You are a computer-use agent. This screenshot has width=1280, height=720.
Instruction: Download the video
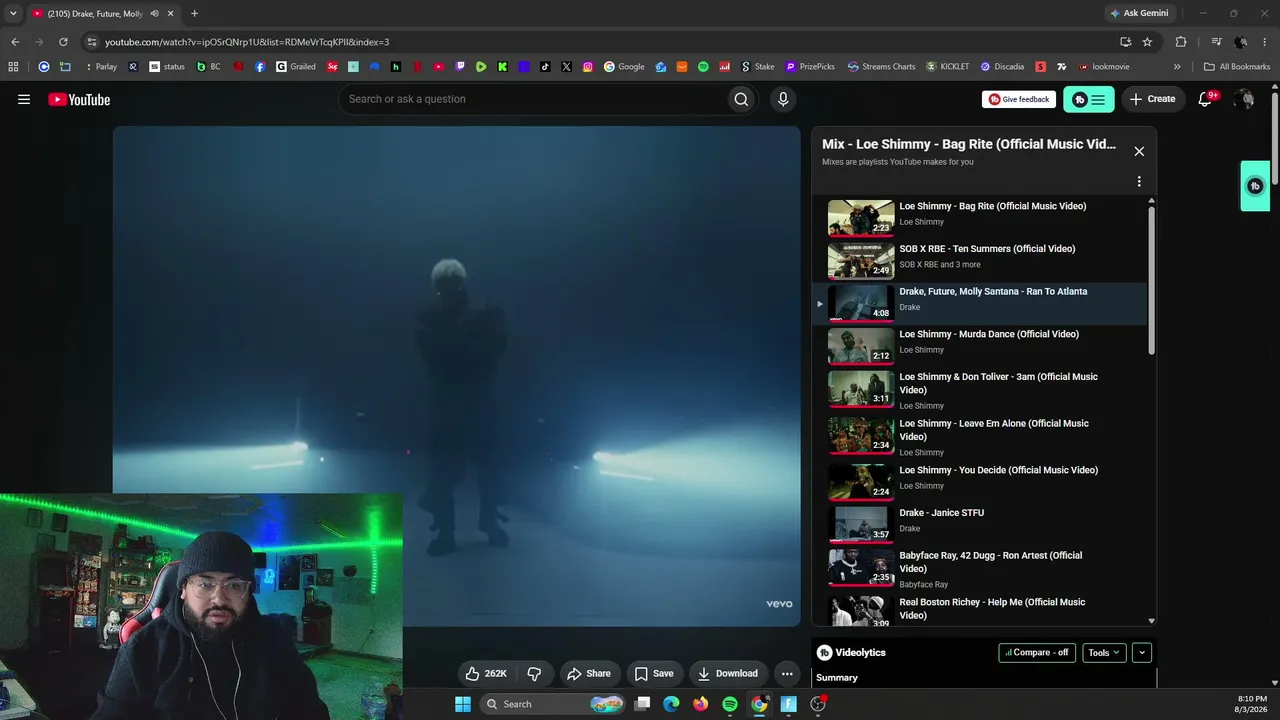(x=728, y=673)
